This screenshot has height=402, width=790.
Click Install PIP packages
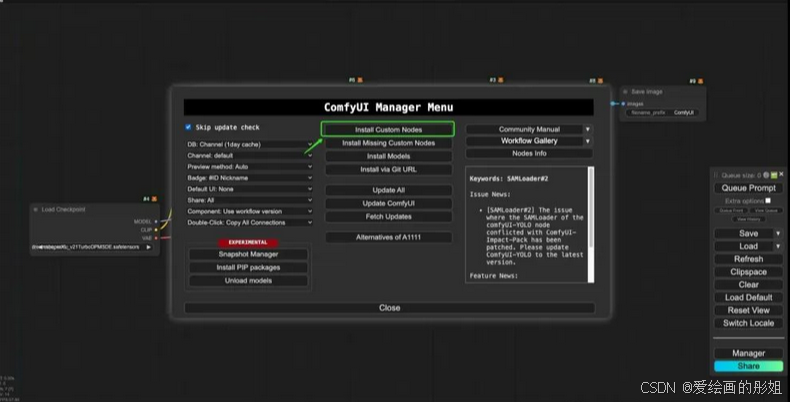tap(248, 267)
